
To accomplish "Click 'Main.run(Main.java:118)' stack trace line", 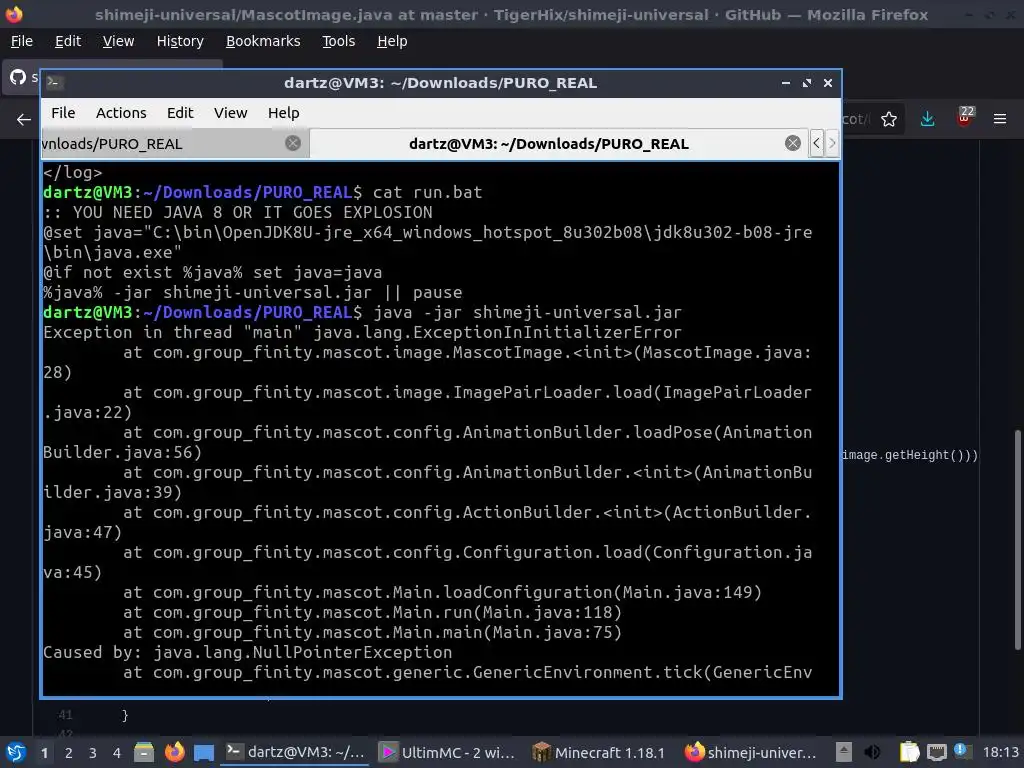I will [x=372, y=613].
